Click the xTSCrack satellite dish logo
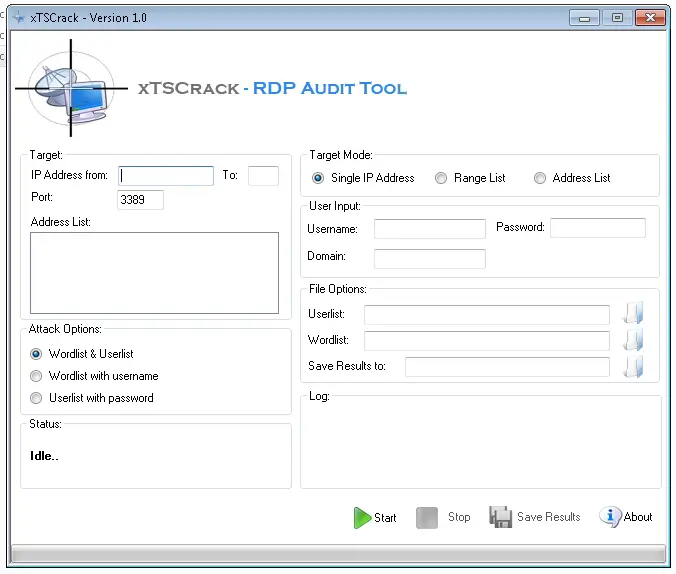The height and width of the screenshot is (574, 676). tap(70, 88)
